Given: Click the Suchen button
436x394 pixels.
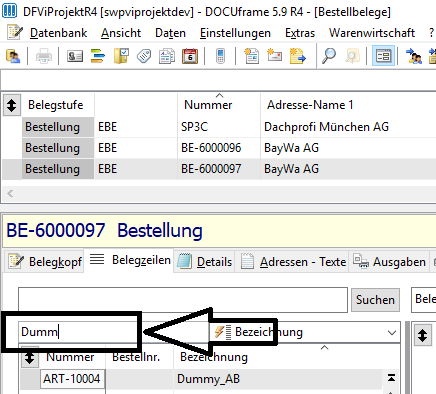Looking at the screenshot, I should pyautogui.click(x=375, y=300).
